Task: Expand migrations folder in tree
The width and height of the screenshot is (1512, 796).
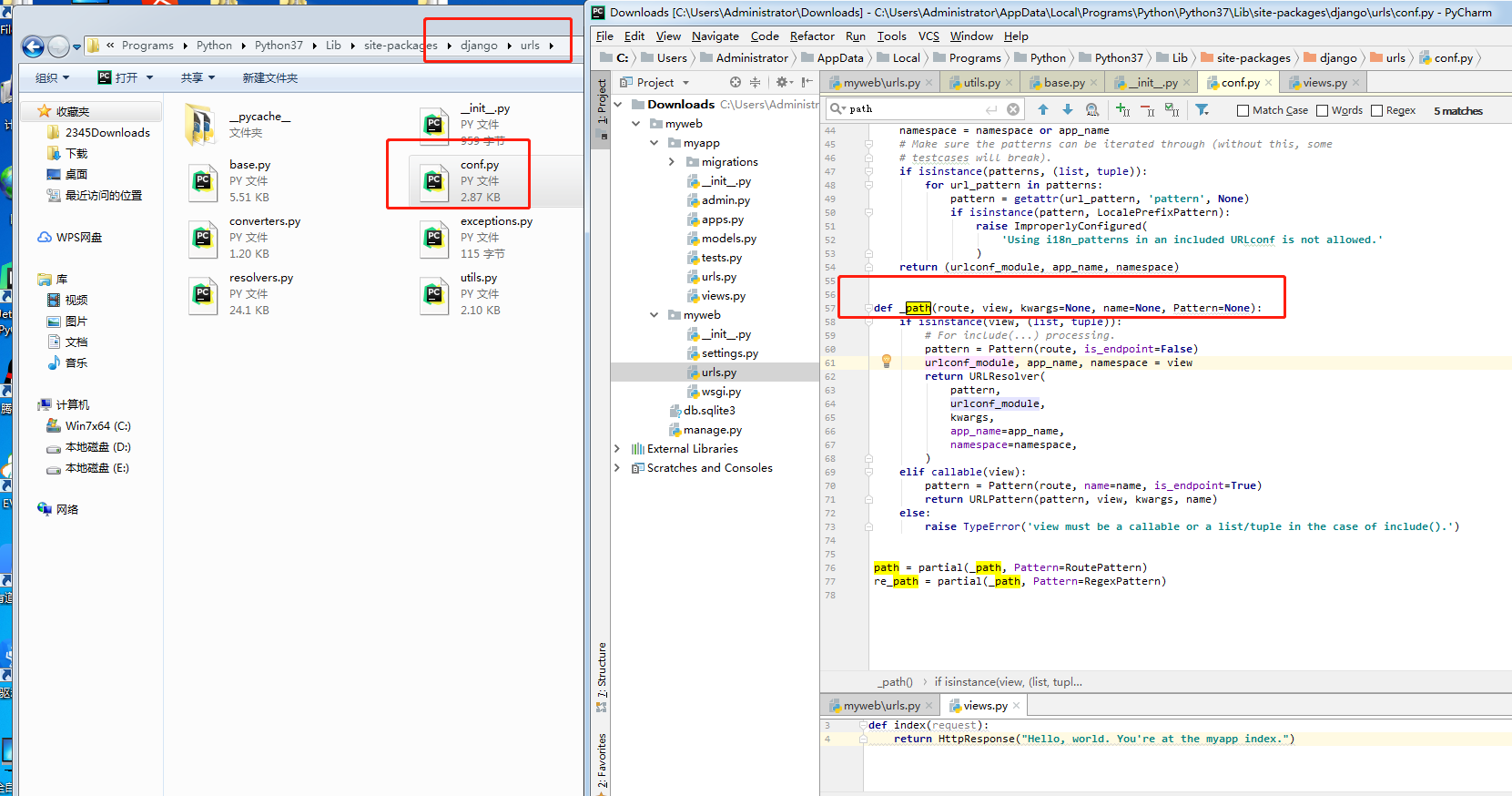Action: click(x=672, y=162)
